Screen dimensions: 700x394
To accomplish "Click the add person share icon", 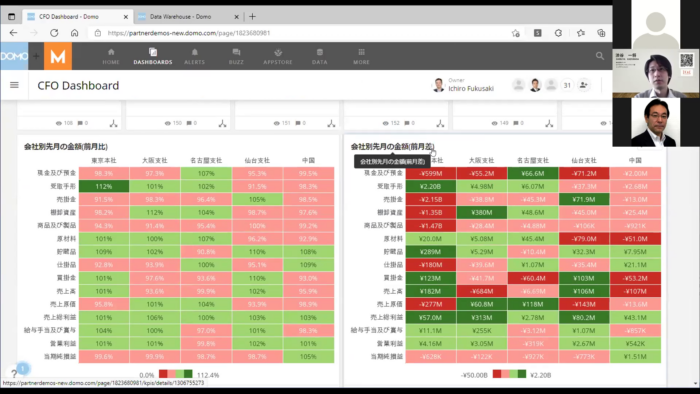I will [x=583, y=85].
